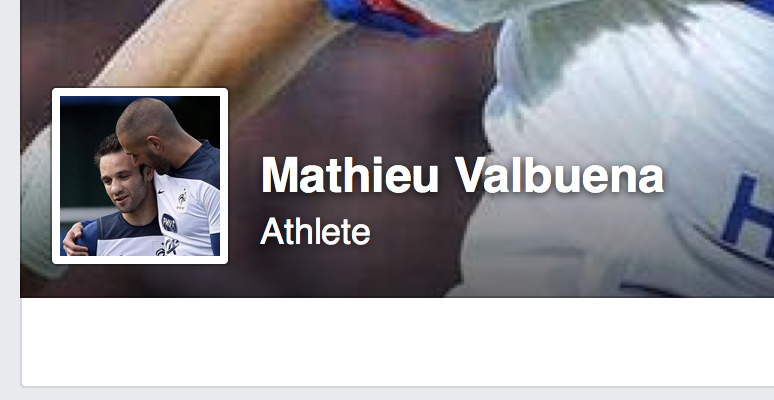Click the bottom border of the white card
The height and width of the screenshot is (400, 774).
click(x=397, y=386)
